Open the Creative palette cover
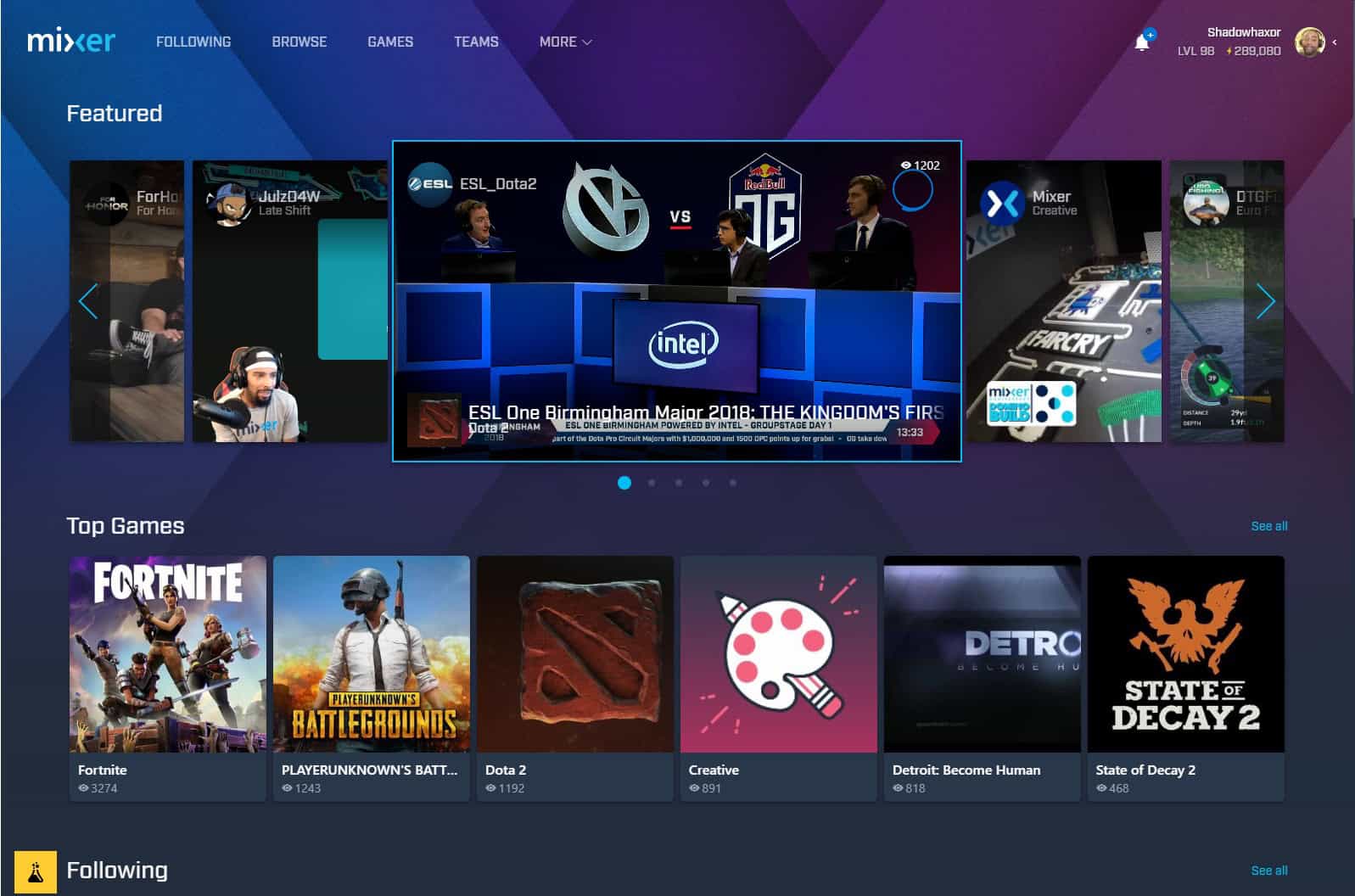The height and width of the screenshot is (896, 1355). 779,654
